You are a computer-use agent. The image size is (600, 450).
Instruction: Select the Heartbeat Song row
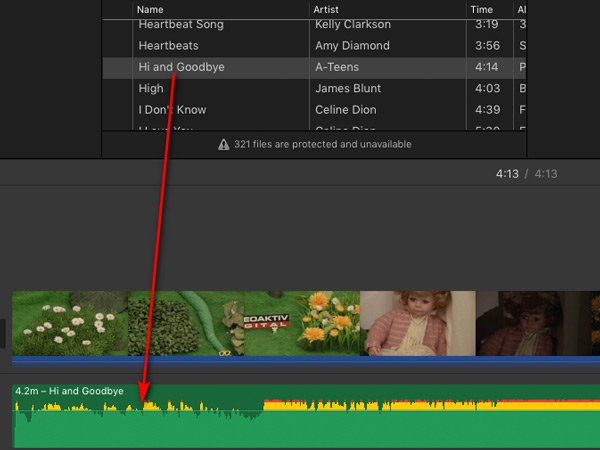(x=314, y=26)
